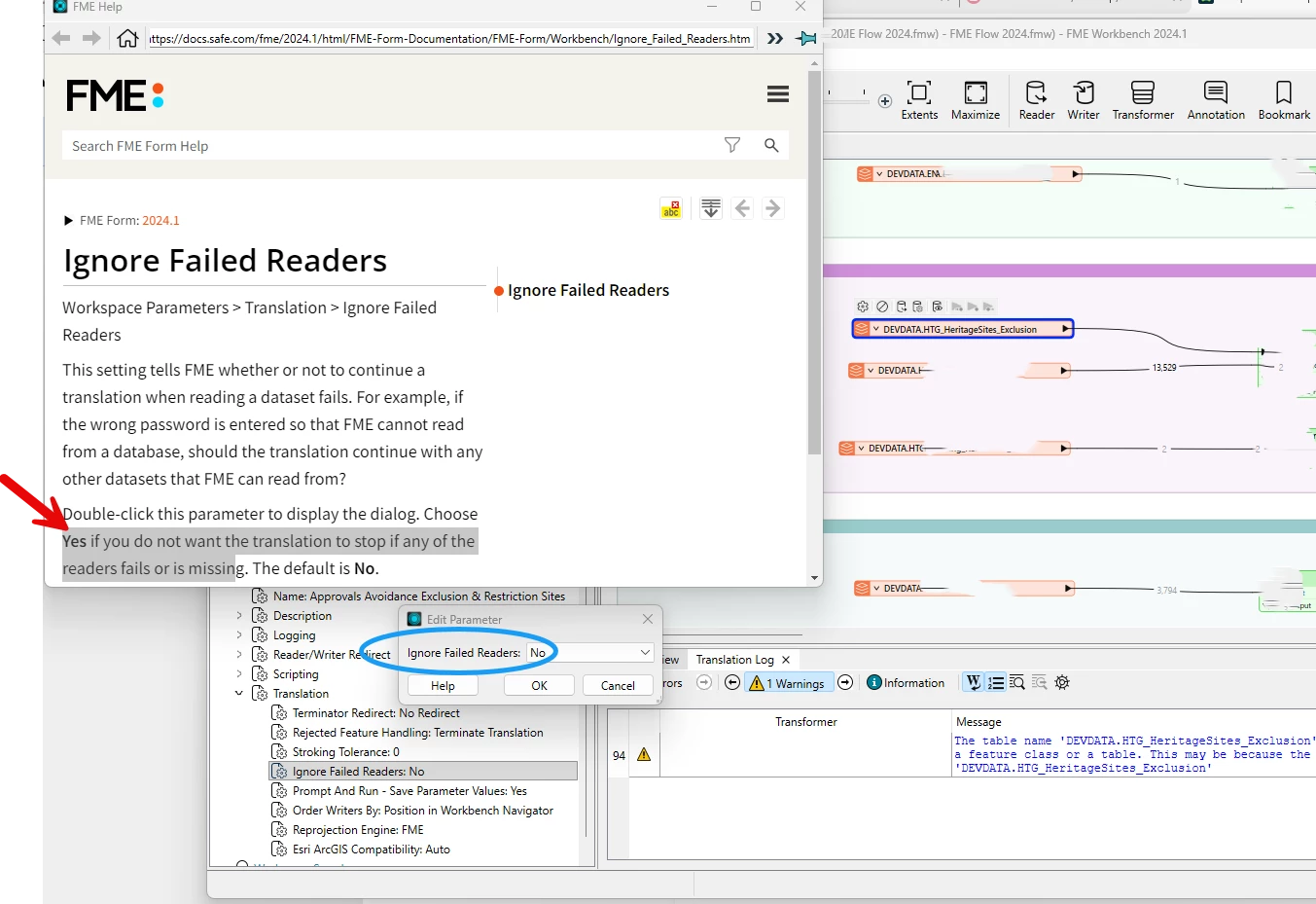Viewport: 1316px width, 904px height.
Task: Expand the Logging node
Action: [239, 635]
